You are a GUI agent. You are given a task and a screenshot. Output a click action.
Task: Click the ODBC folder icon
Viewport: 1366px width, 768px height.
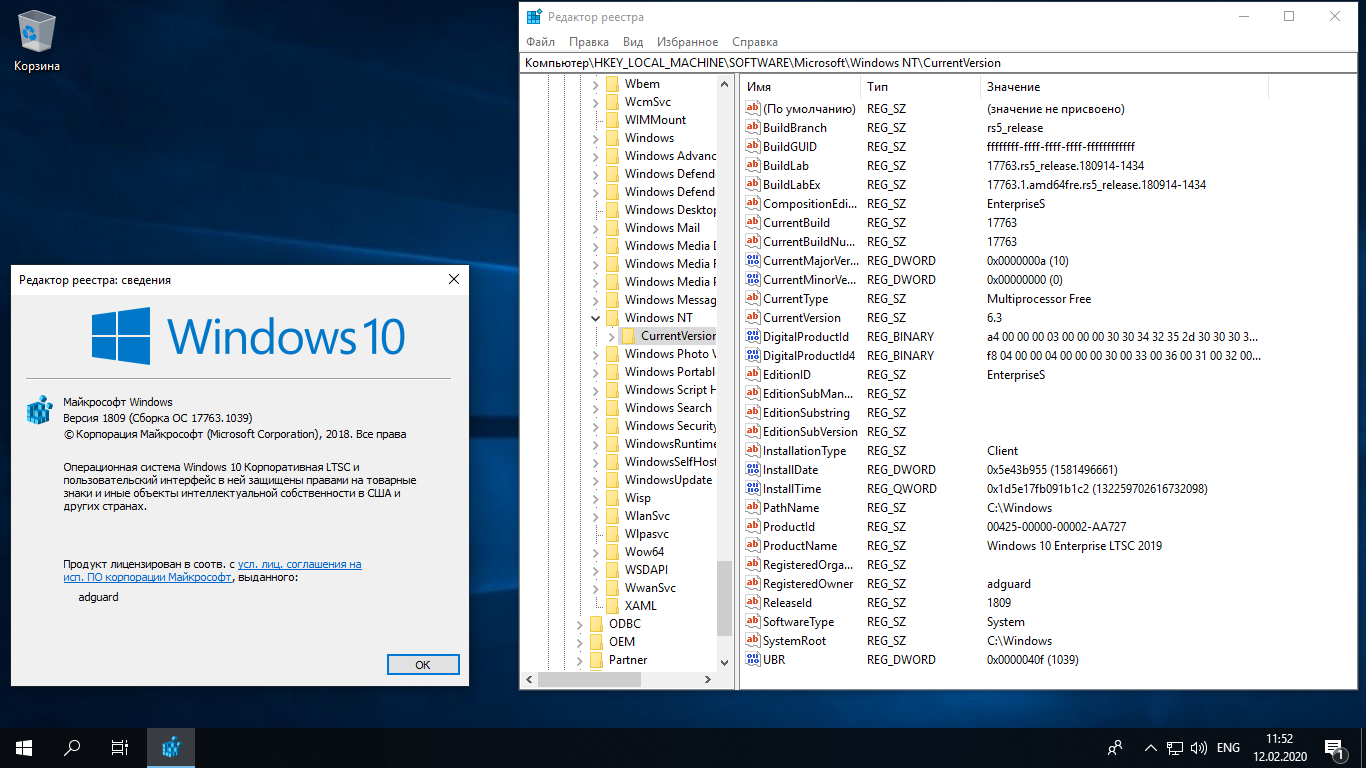596,624
